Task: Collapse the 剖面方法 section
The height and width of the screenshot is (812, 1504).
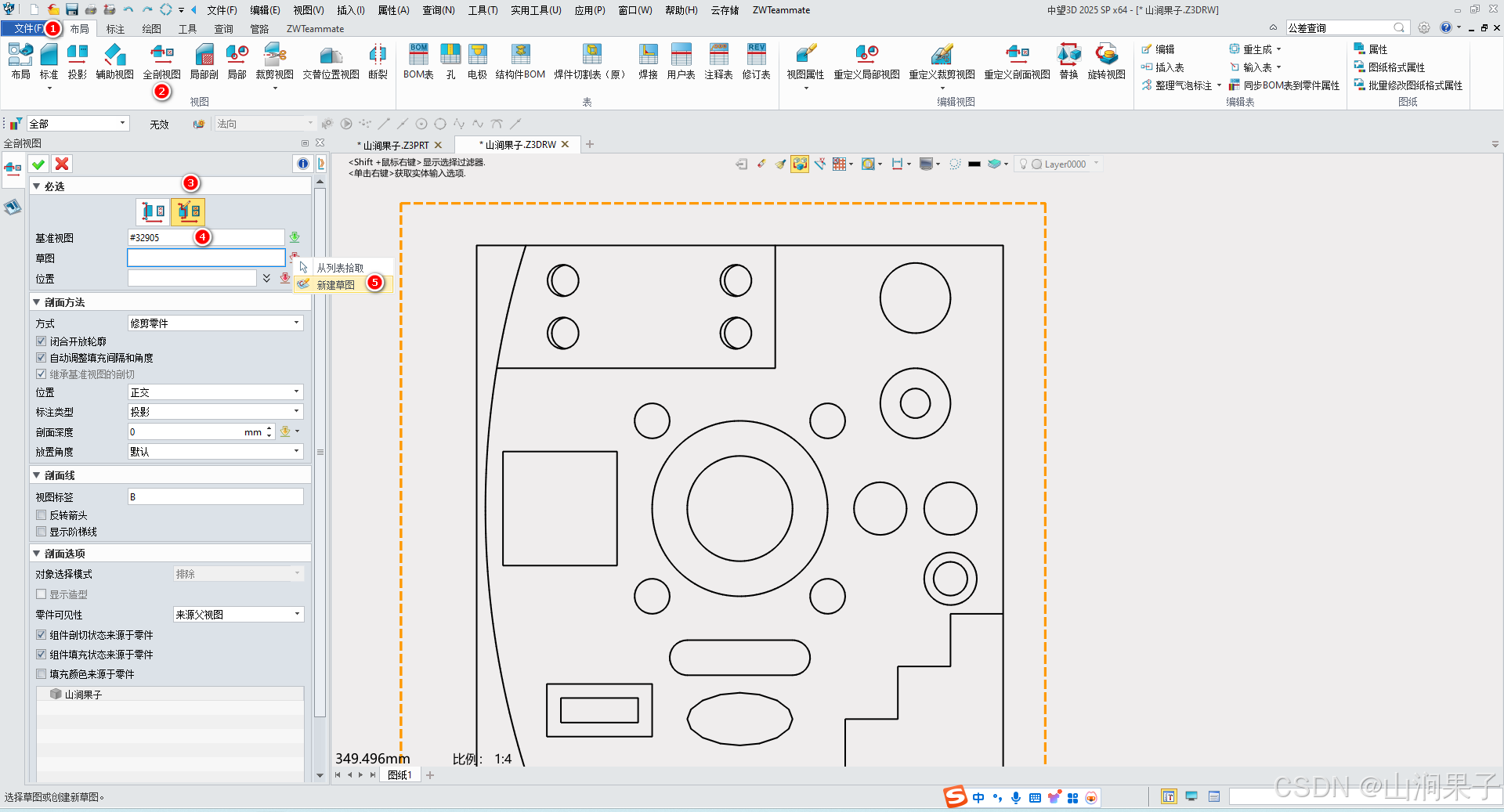Action: pos(36,302)
